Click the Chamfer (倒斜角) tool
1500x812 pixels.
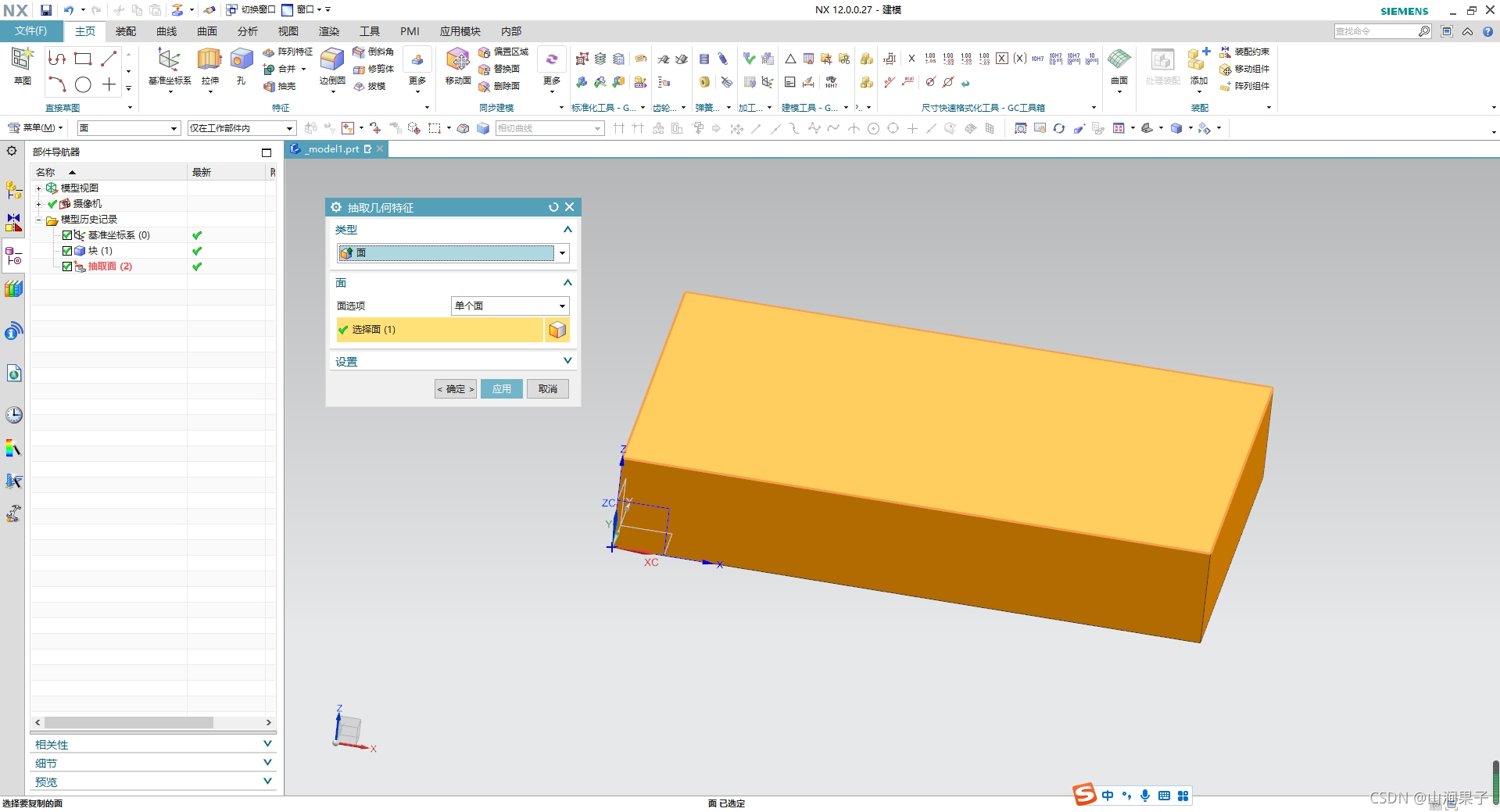(x=374, y=52)
